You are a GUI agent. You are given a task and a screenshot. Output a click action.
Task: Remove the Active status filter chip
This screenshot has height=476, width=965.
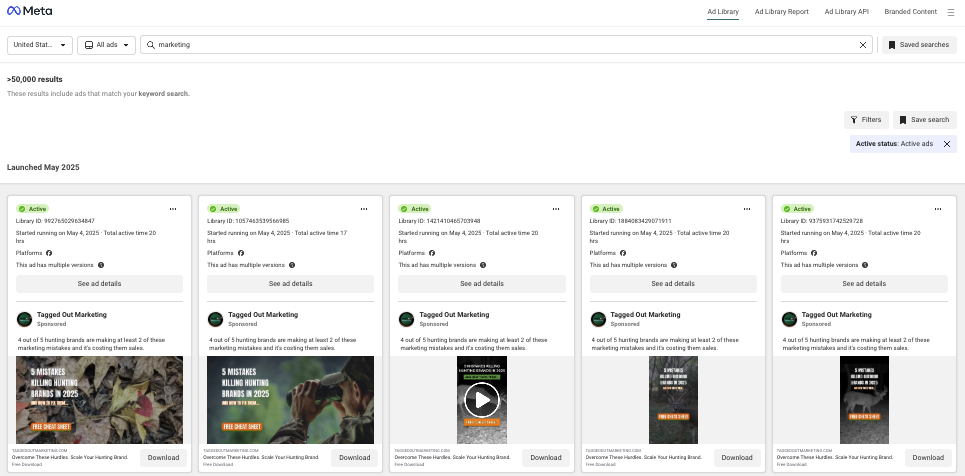point(947,144)
